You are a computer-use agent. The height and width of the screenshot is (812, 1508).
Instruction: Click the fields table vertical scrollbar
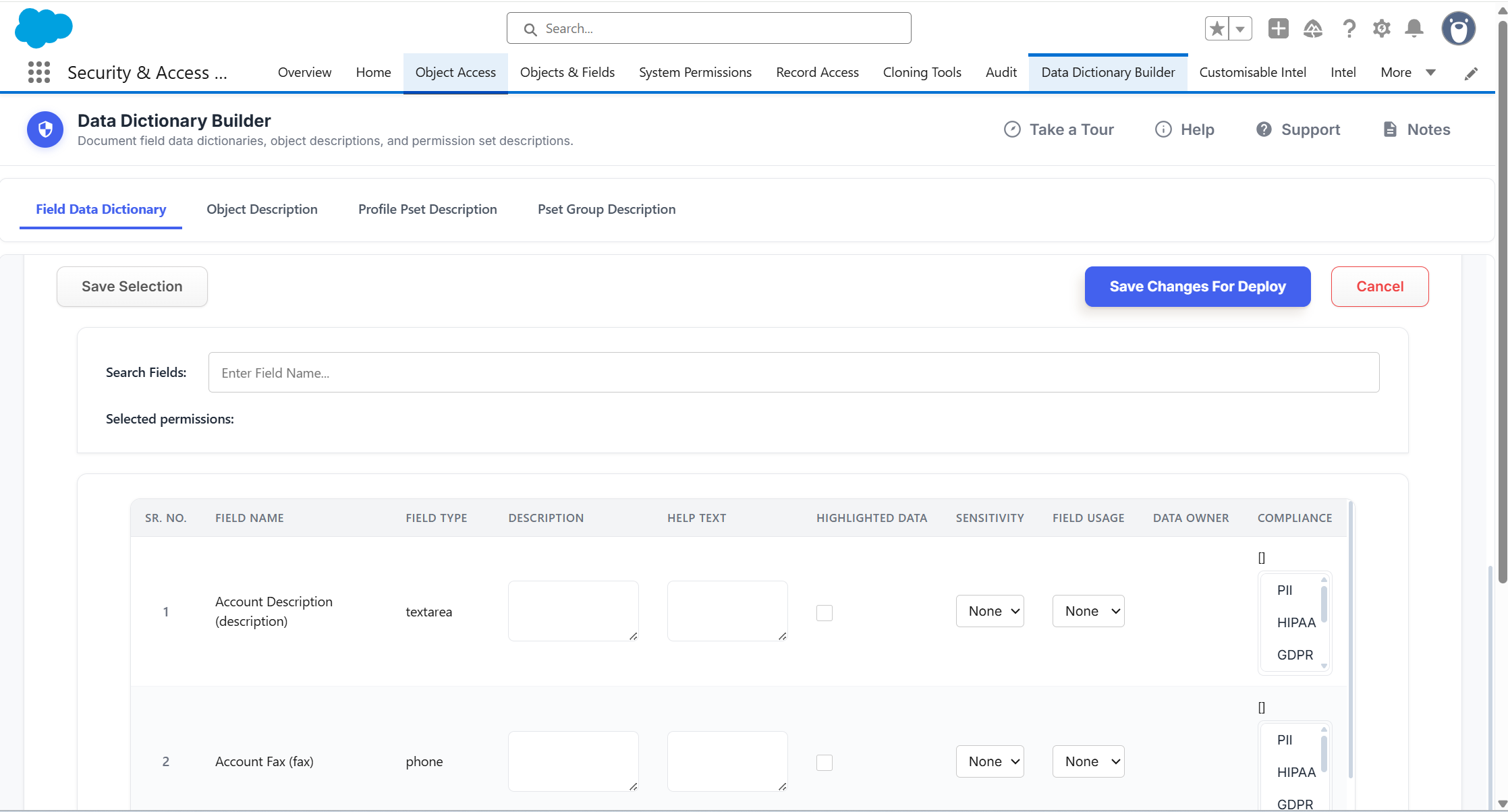click(1350, 639)
